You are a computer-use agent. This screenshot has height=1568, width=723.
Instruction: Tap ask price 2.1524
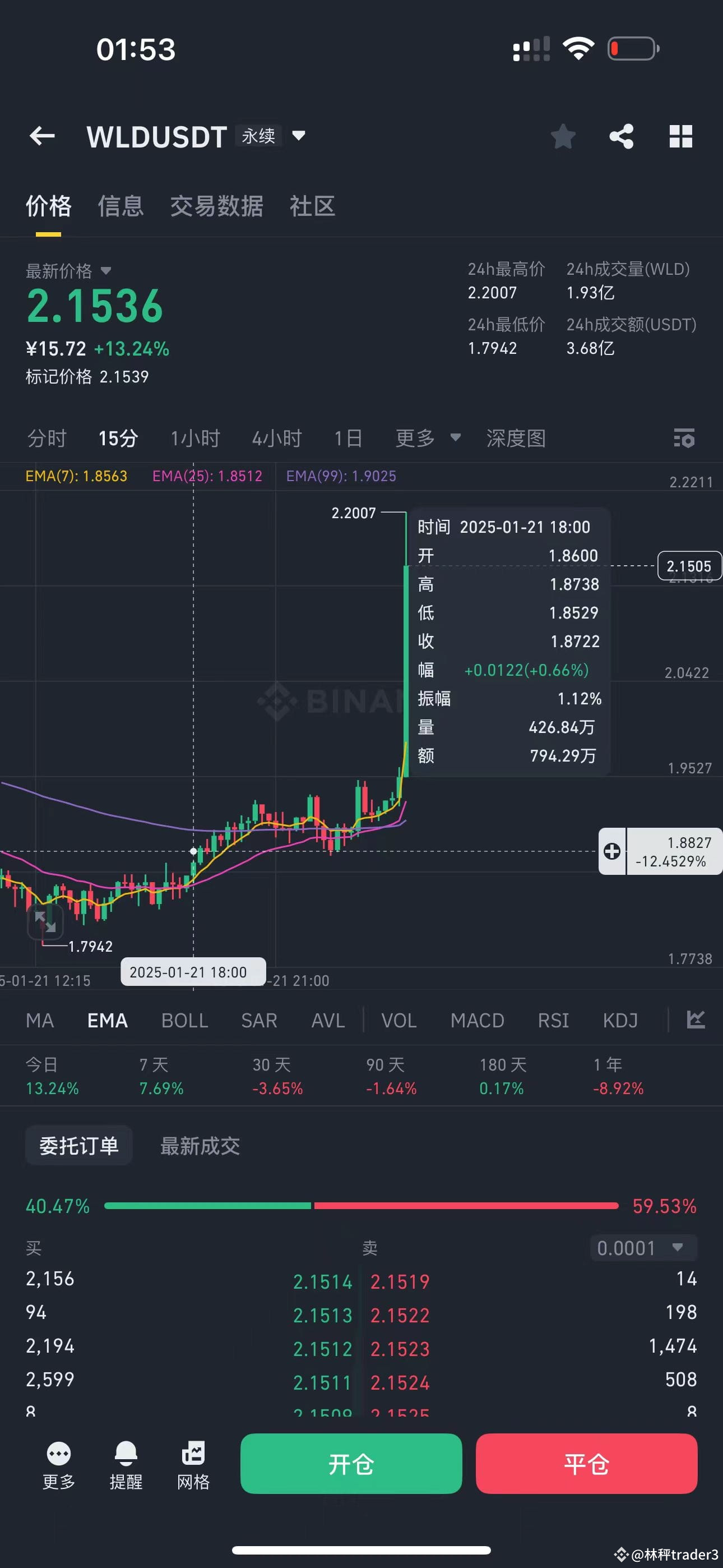coord(400,1382)
